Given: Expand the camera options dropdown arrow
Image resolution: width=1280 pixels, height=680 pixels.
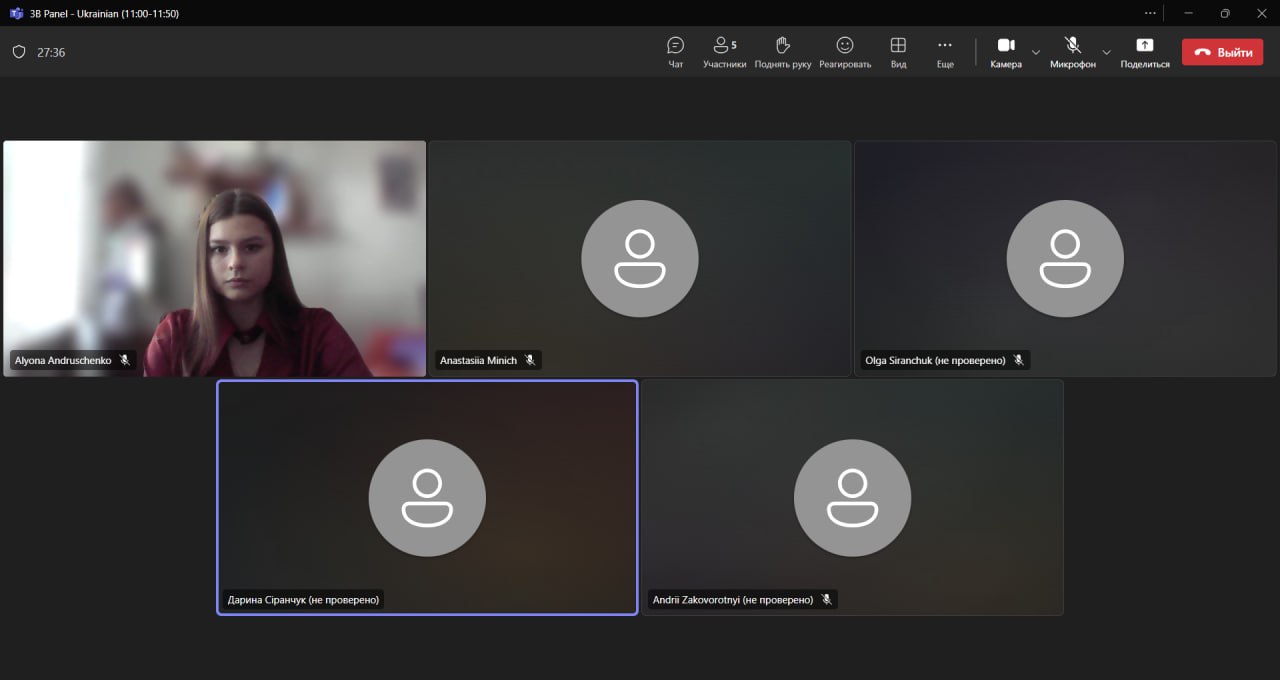Looking at the screenshot, I should [1036, 52].
